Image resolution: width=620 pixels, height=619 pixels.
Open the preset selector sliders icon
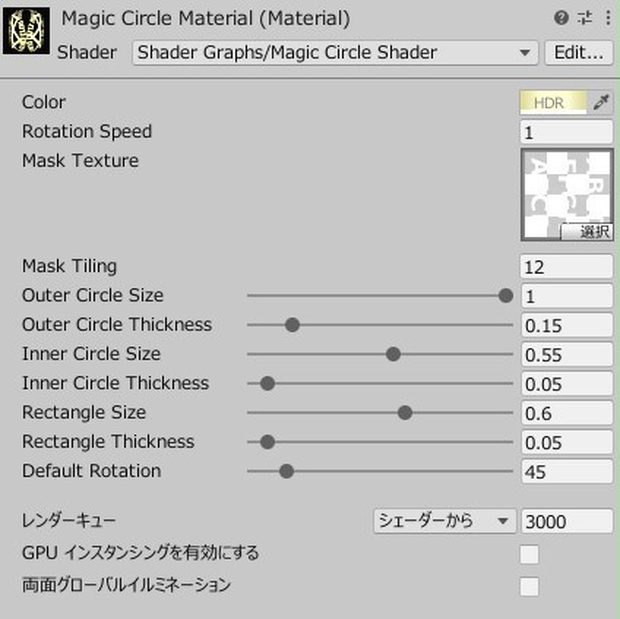(584, 18)
